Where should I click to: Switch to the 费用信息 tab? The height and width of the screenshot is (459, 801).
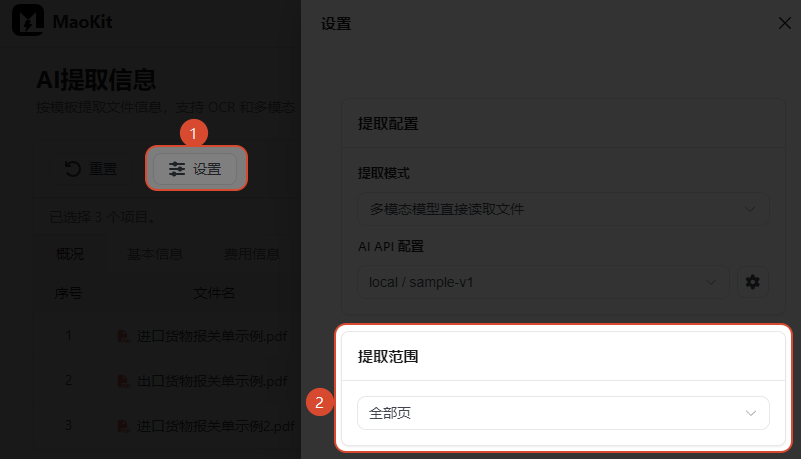(x=251, y=254)
